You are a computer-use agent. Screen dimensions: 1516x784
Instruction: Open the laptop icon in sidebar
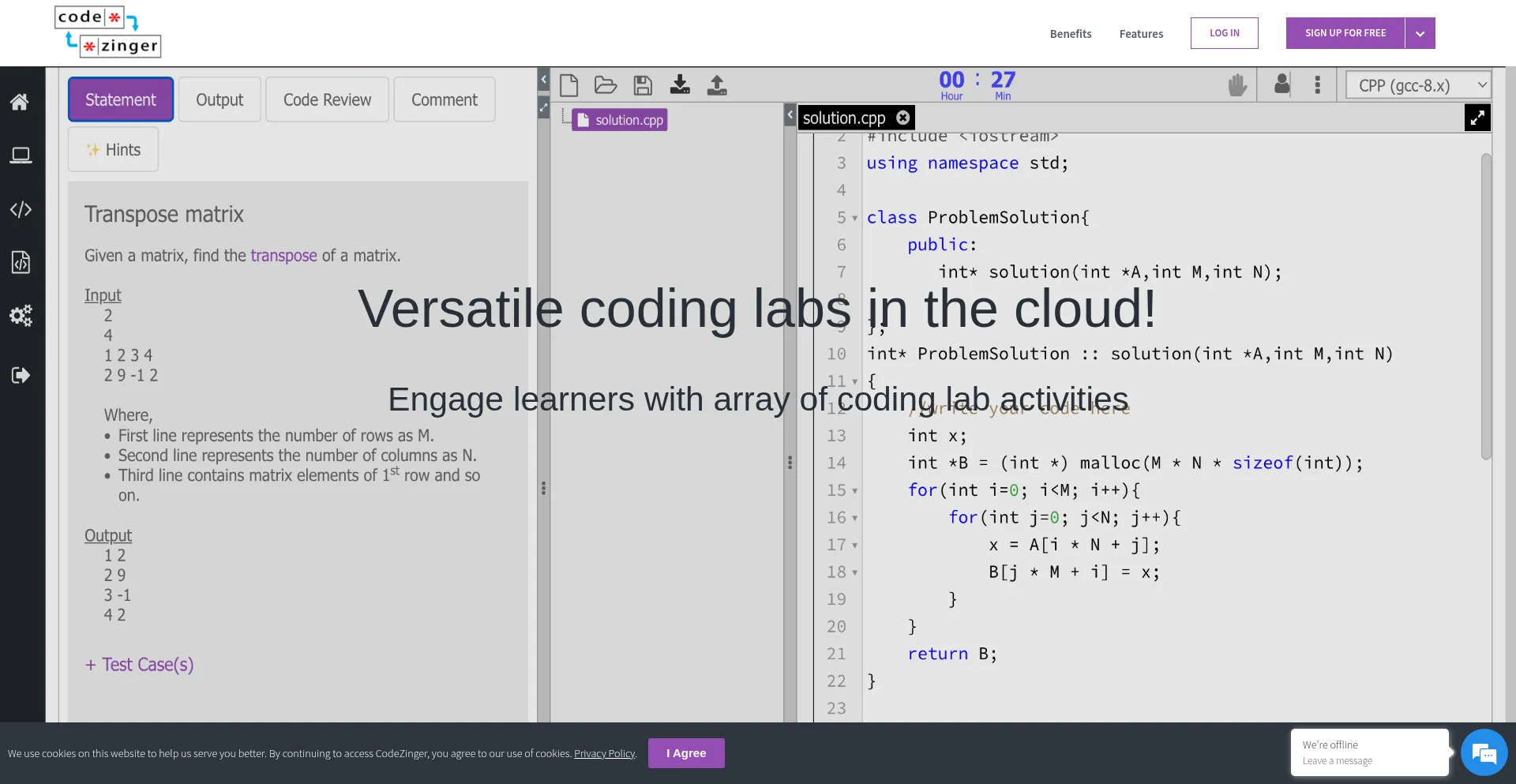tap(21, 156)
